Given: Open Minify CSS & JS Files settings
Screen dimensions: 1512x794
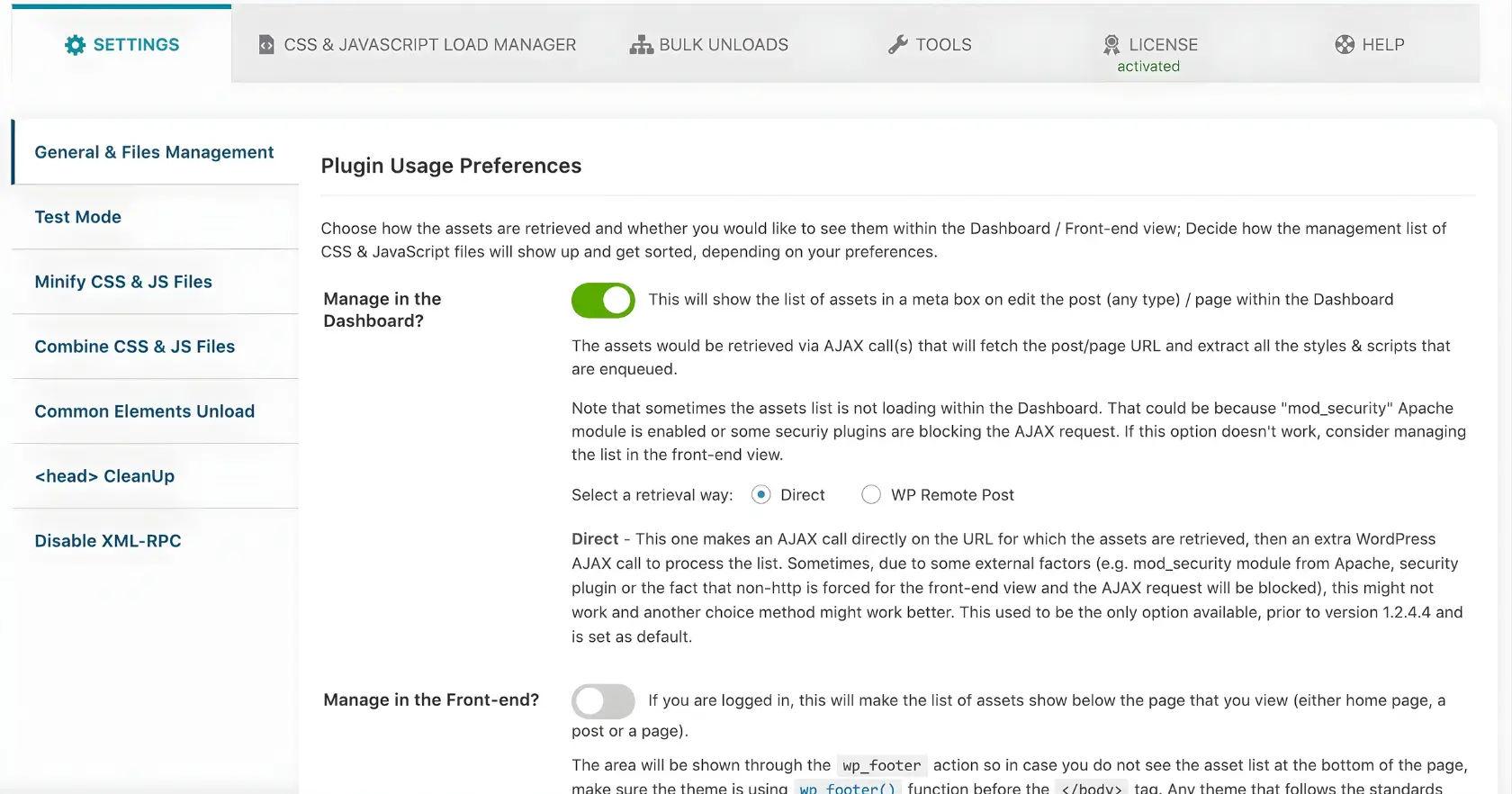Looking at the screenshot, I should 123,282.
